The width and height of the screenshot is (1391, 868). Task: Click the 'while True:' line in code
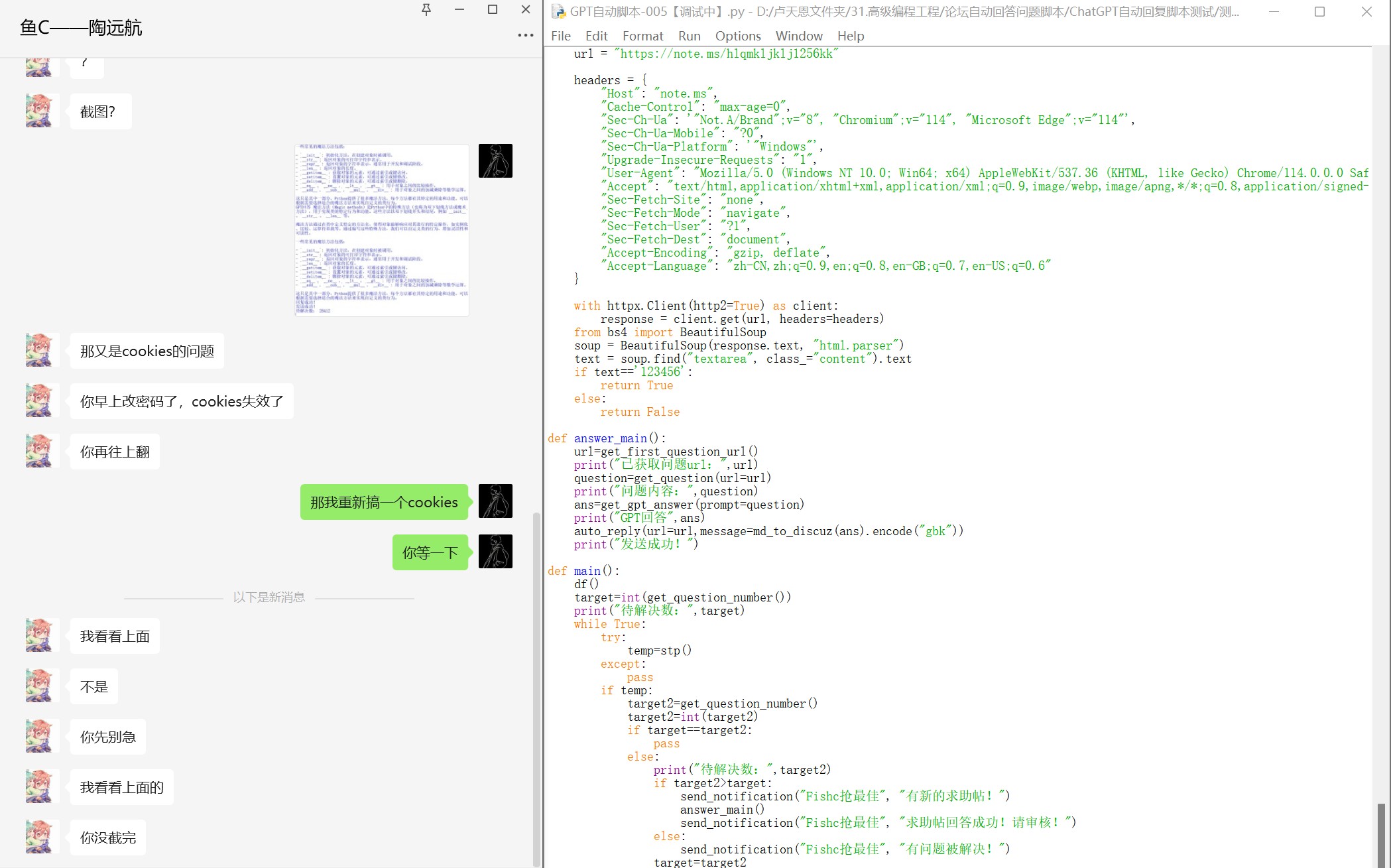(x=610, y=624)
